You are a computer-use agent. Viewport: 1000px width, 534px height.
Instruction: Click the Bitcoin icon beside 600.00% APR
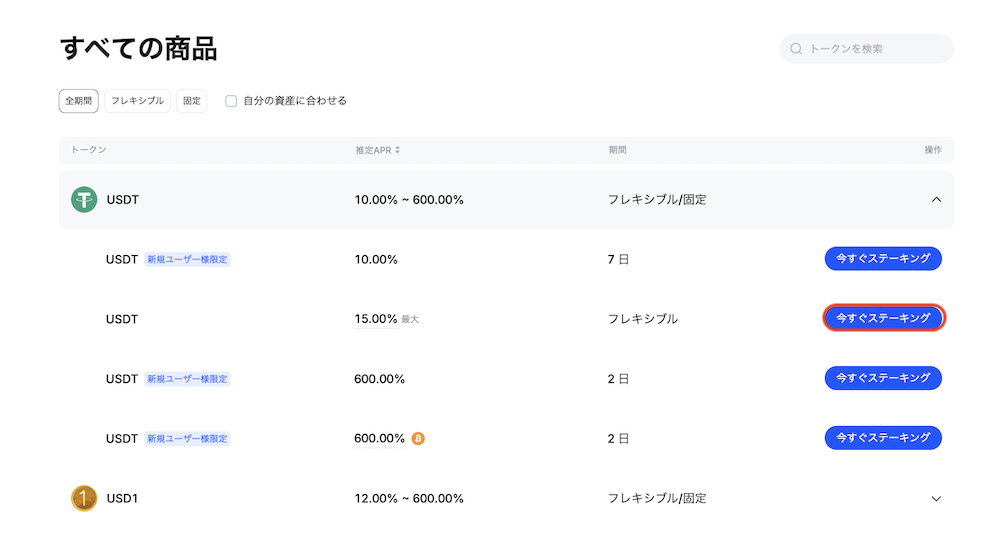(x=418, y=438)
